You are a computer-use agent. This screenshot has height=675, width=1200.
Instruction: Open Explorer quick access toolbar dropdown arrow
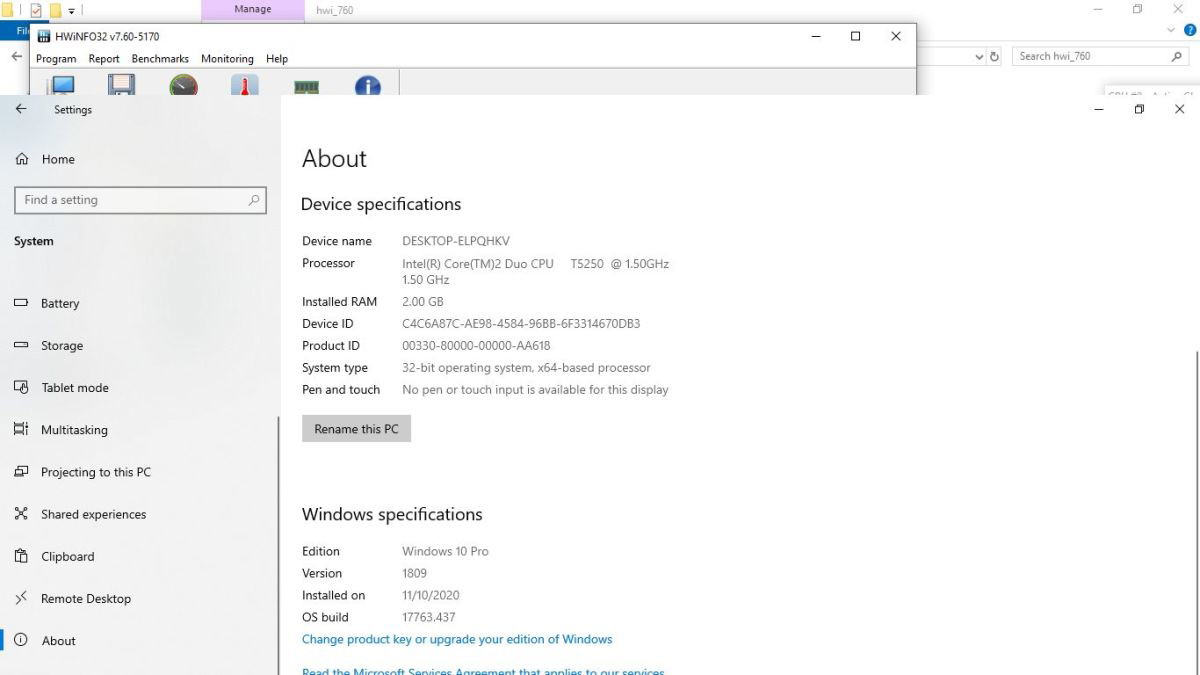72,11
